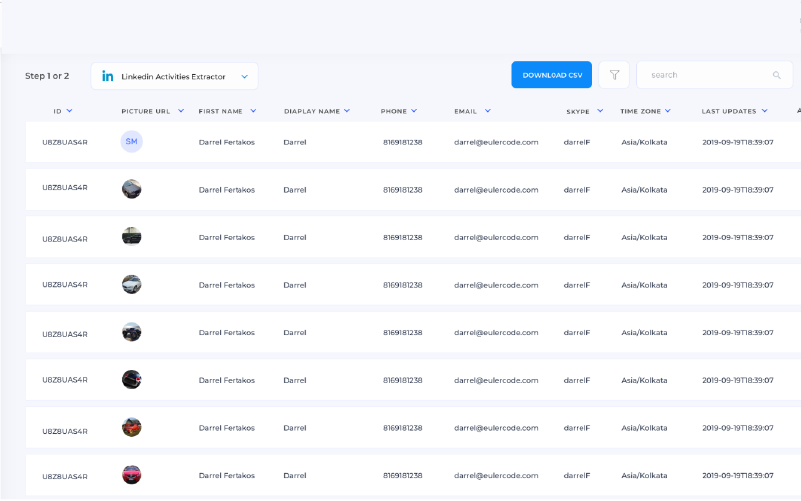Viewport: 801px width, 501px height.
Task: Select Darrel Fertakos name in the last row
Action: (226, 475)
